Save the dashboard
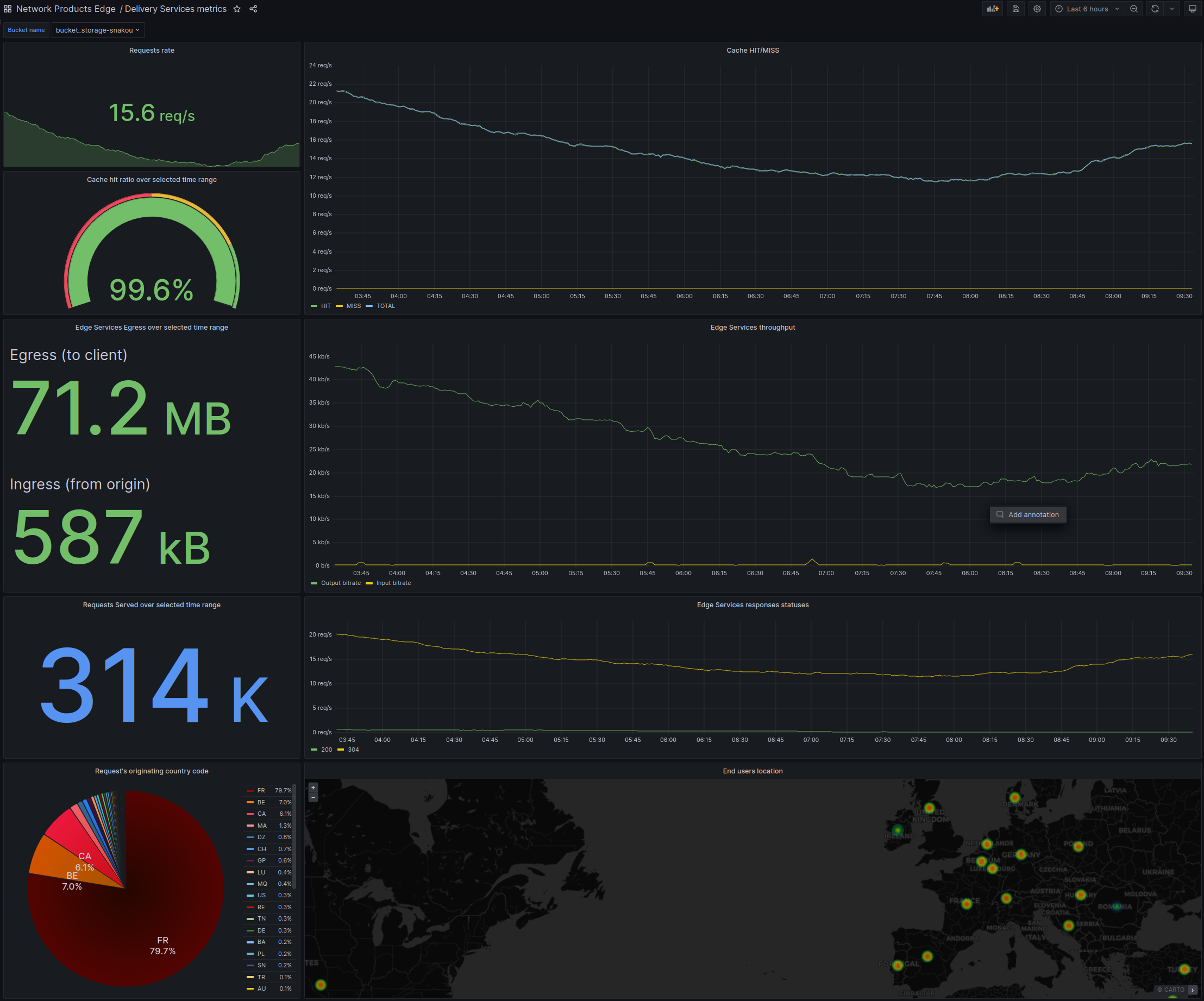Screen dimensions: 1204x1001 1015,9
